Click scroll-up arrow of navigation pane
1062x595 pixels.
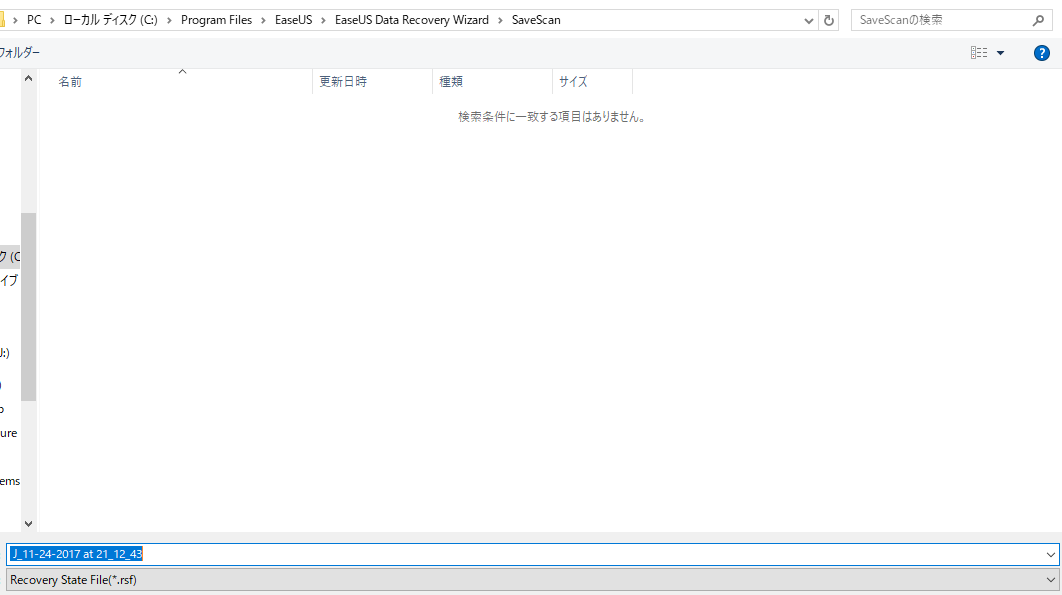click(28, 78)
